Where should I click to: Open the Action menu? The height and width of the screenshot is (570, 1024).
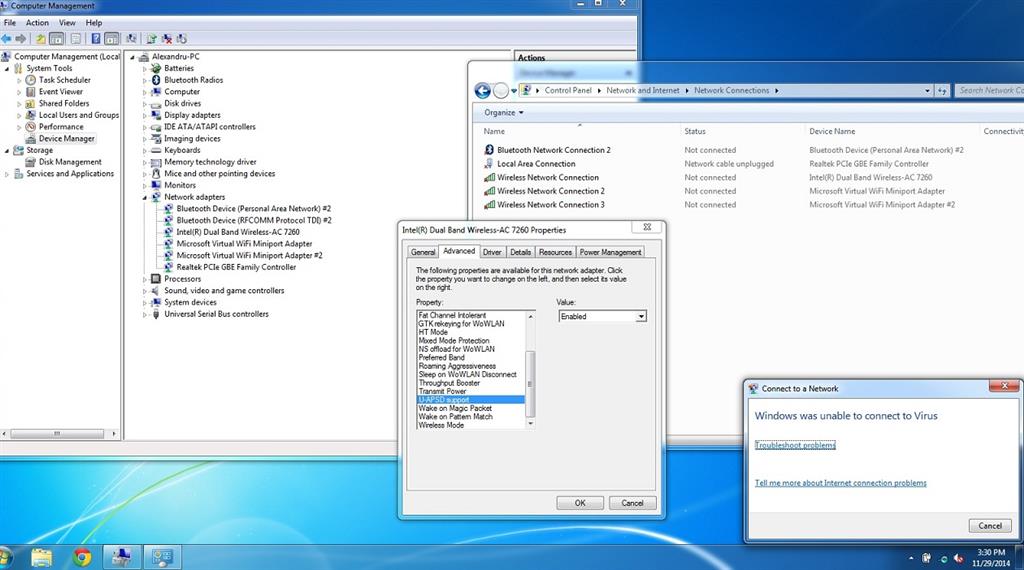coord(37,22)
